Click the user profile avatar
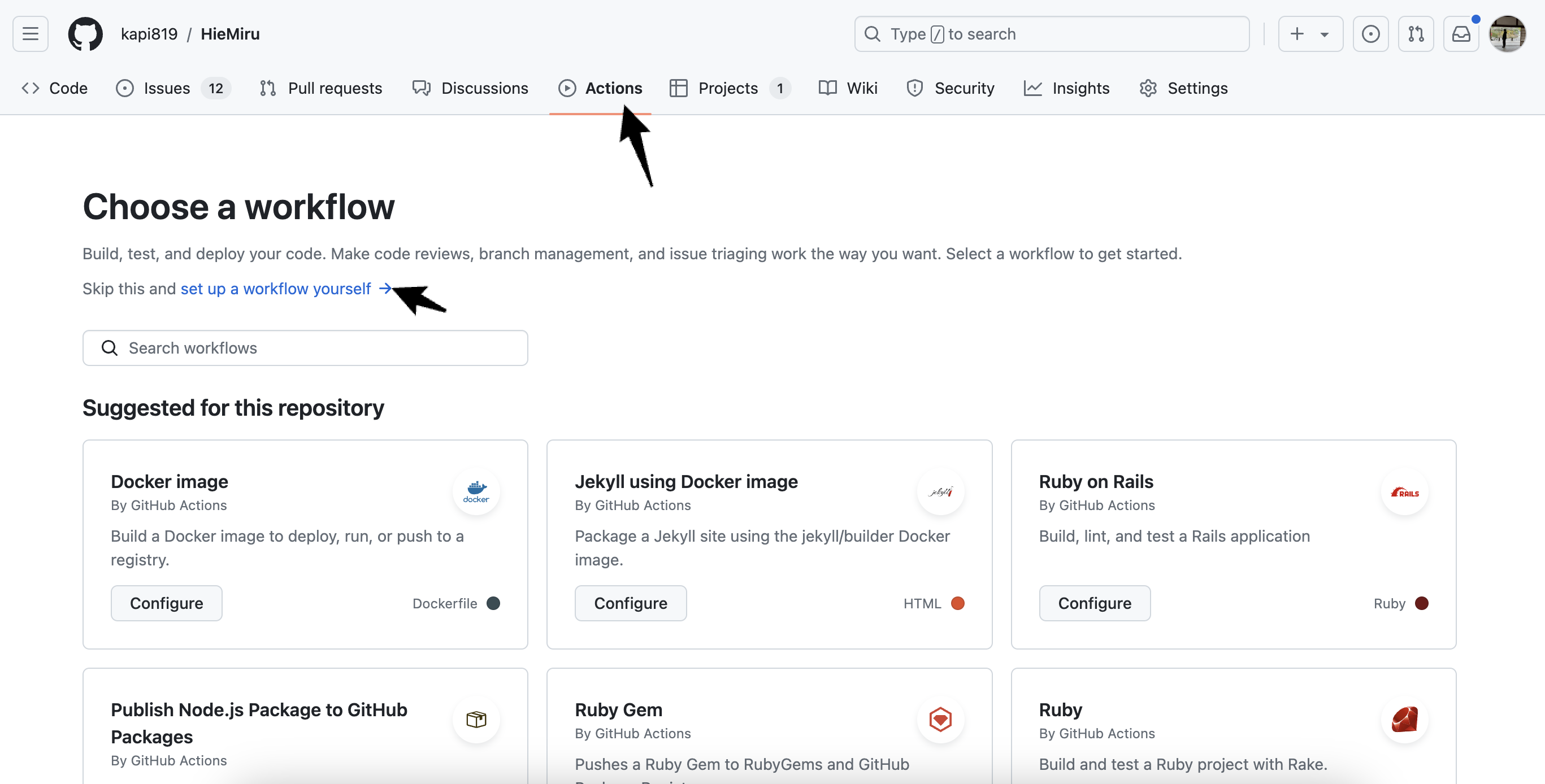 coord(1507,34)
